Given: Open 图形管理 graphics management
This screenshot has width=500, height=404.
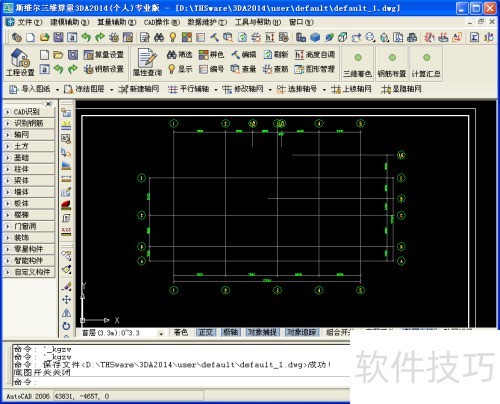Looking at the screenshot, I should coord(315,69).
